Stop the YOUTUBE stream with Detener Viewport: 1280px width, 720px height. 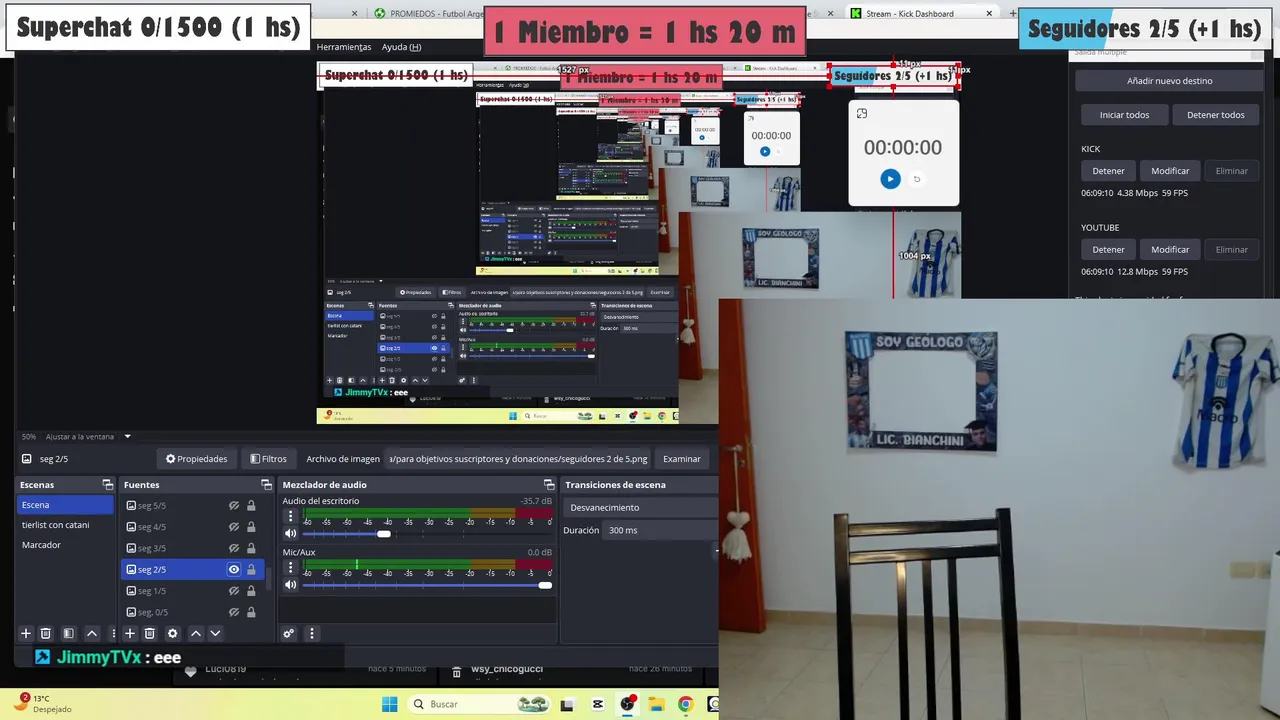(x=1108, y=250)
